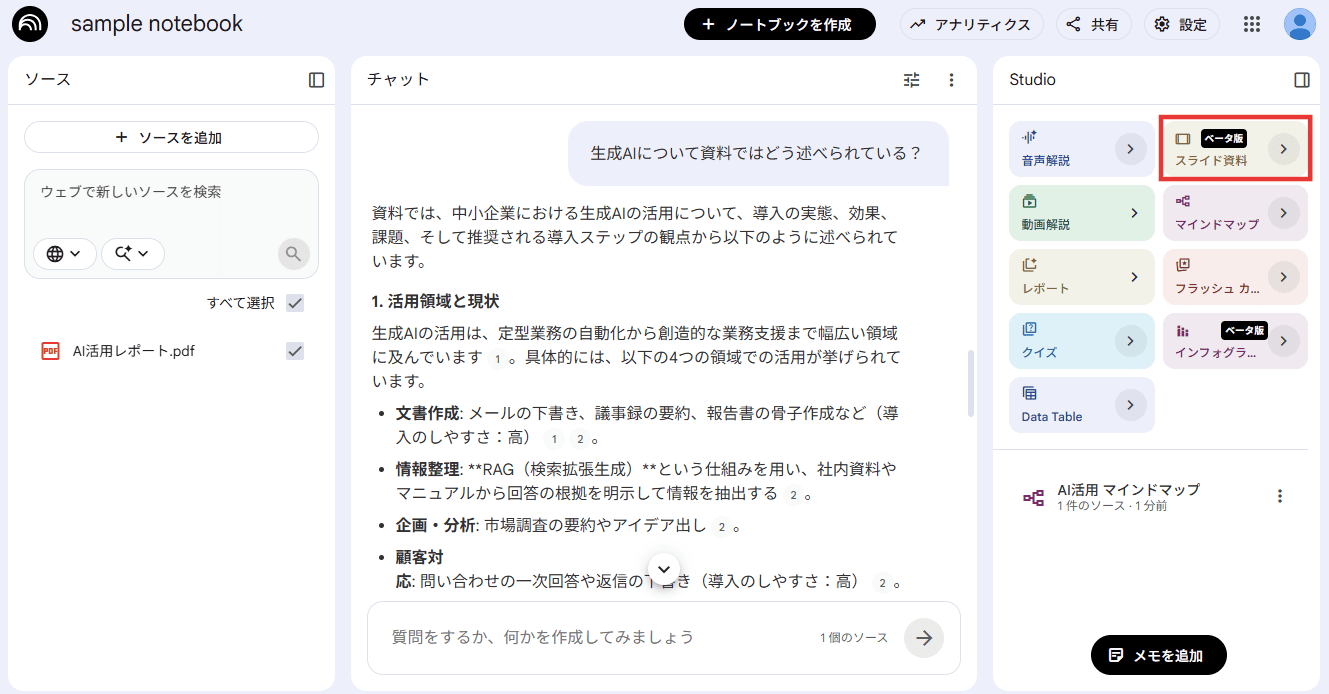
Task: Expand スライド資料 customization arrow
Action: [1284, 149]
